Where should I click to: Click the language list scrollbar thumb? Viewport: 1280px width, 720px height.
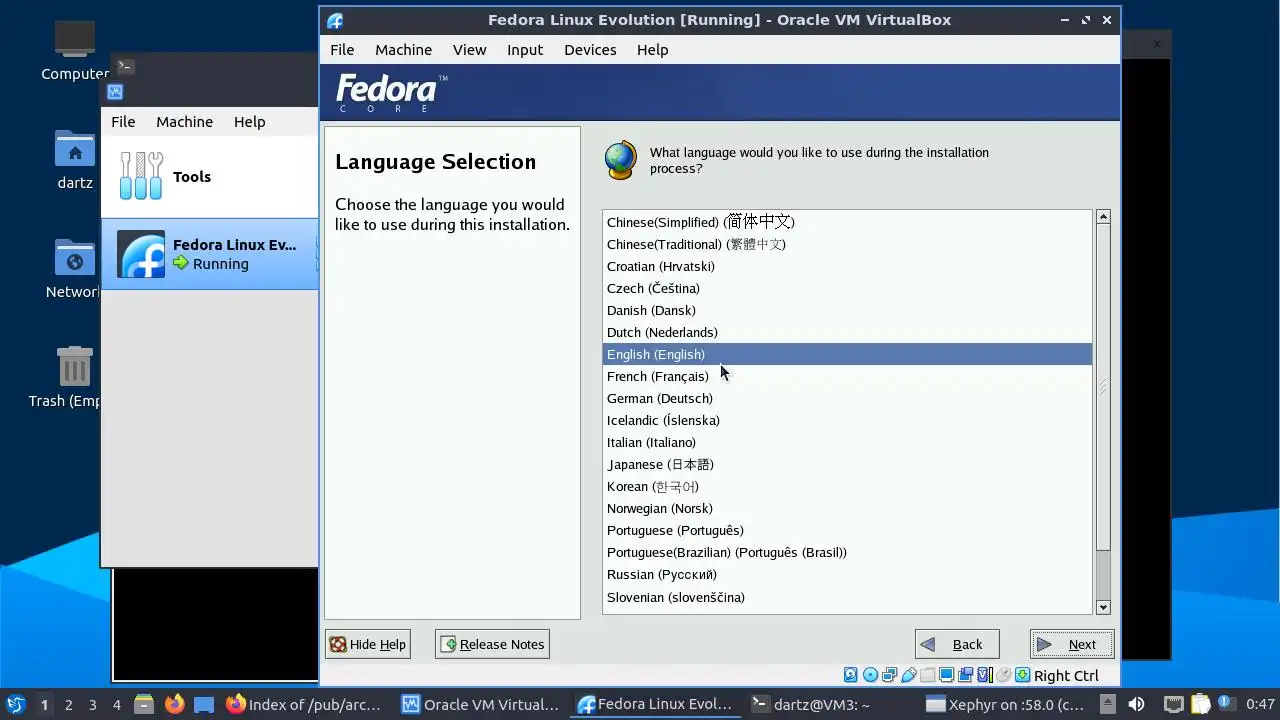1103,387
